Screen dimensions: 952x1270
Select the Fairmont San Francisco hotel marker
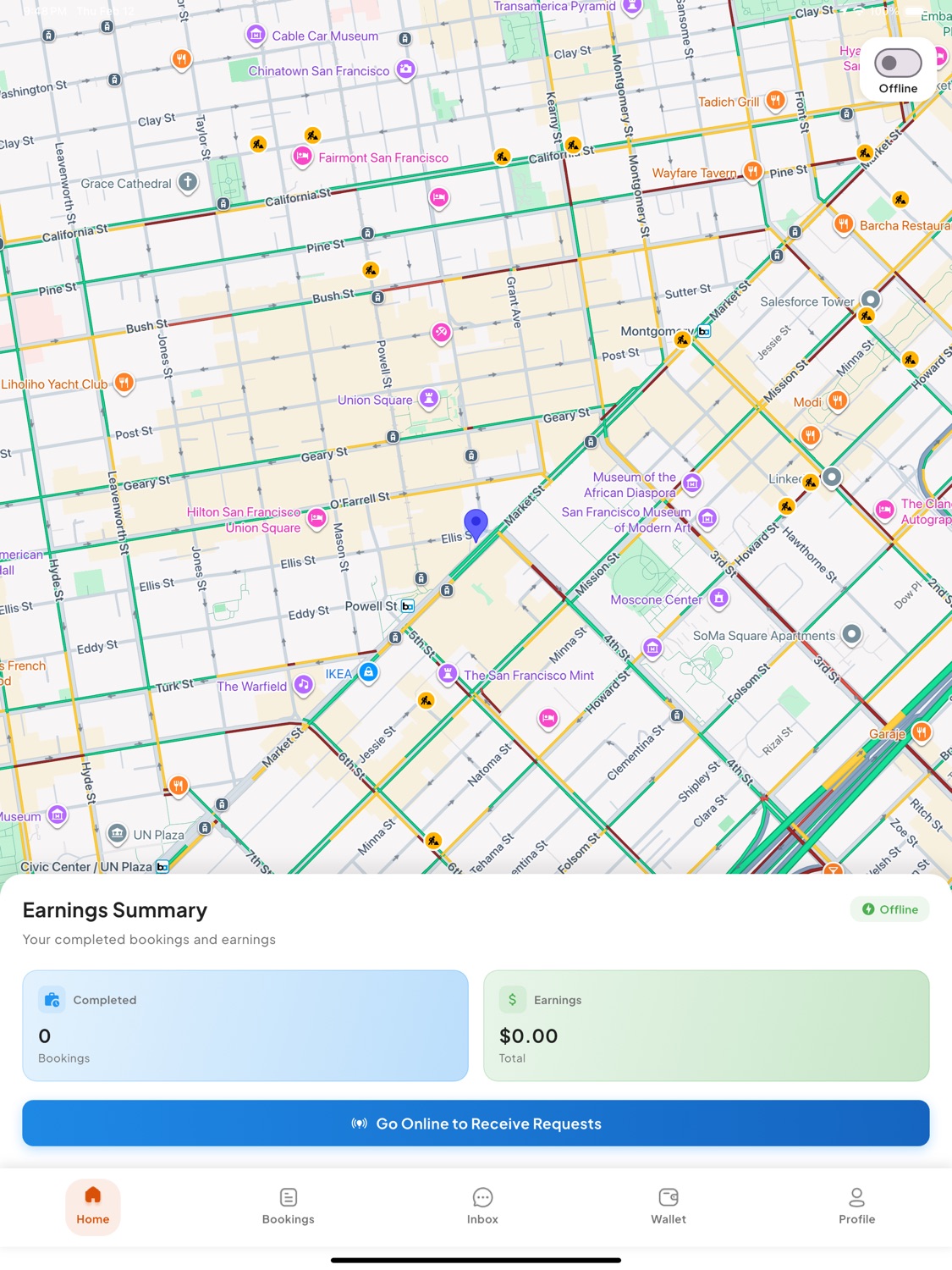click(302, 157)
